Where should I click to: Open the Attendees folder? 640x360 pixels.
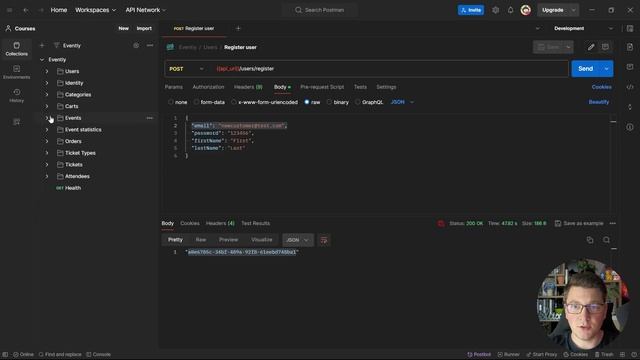(x=77, y=176)
